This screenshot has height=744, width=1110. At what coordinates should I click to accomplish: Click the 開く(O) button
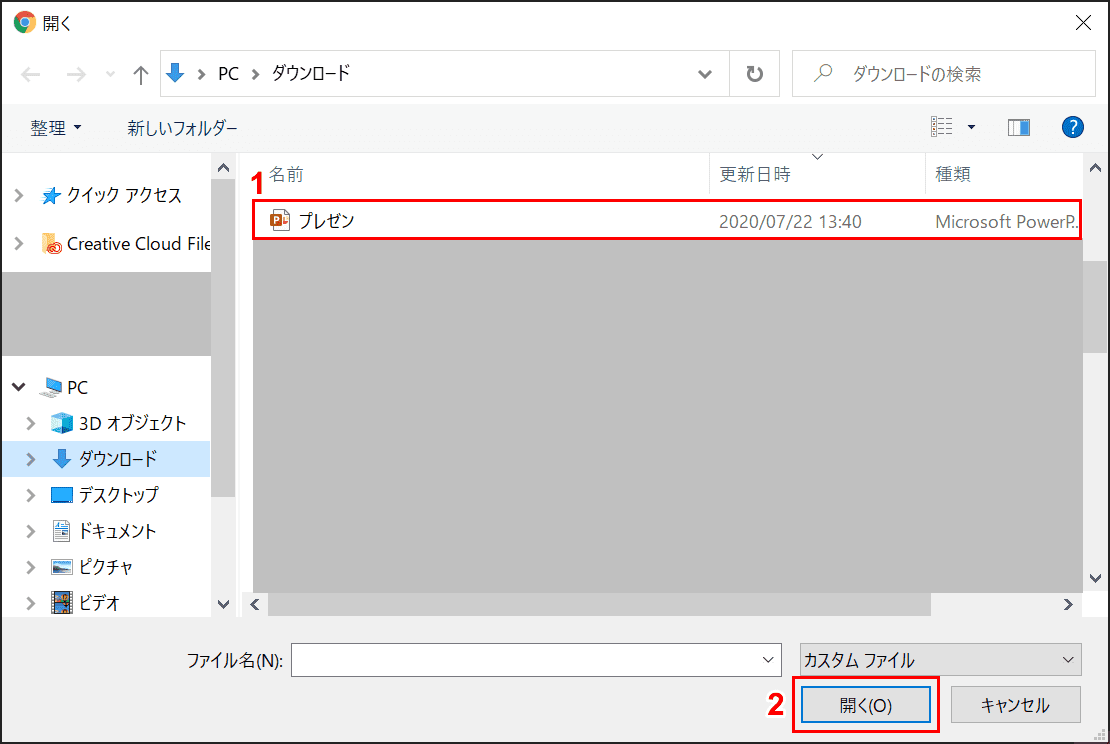[x=866, y=705]
